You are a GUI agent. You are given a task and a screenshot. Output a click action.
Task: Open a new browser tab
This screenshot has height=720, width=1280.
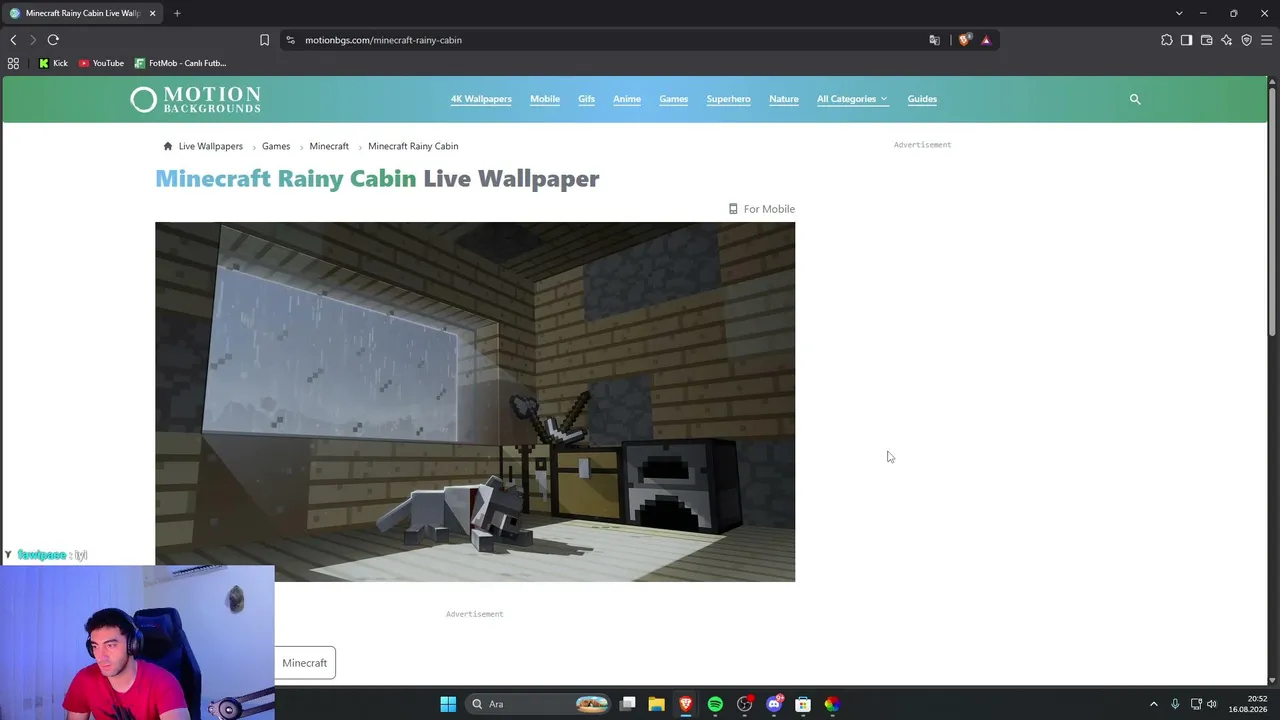click(177, 13)
